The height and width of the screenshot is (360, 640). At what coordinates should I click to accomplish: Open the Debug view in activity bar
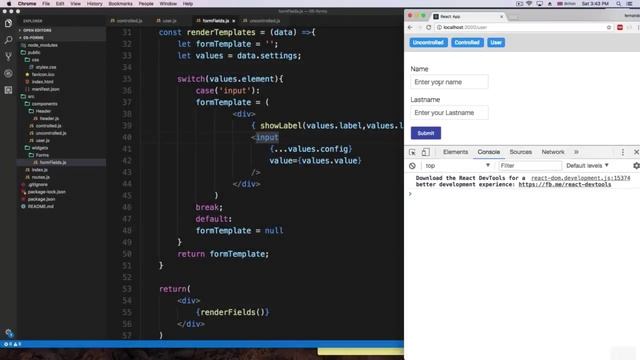(x=8, y=73)
